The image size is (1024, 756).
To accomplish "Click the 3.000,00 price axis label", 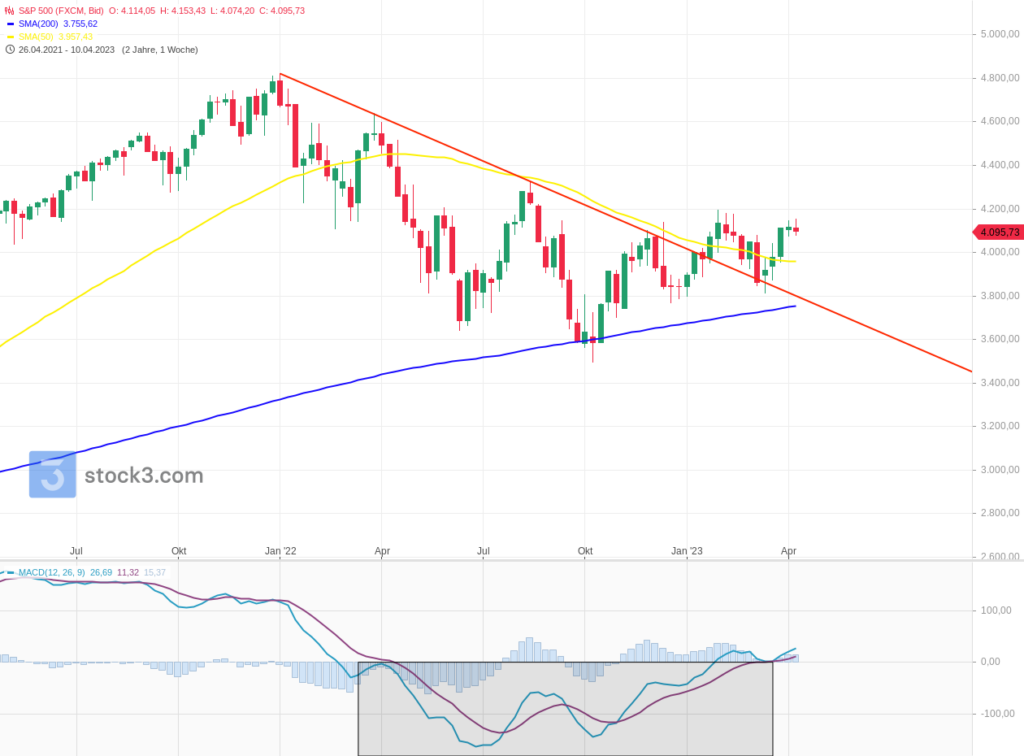I will pyautogui.click(x=1000, y=469).
